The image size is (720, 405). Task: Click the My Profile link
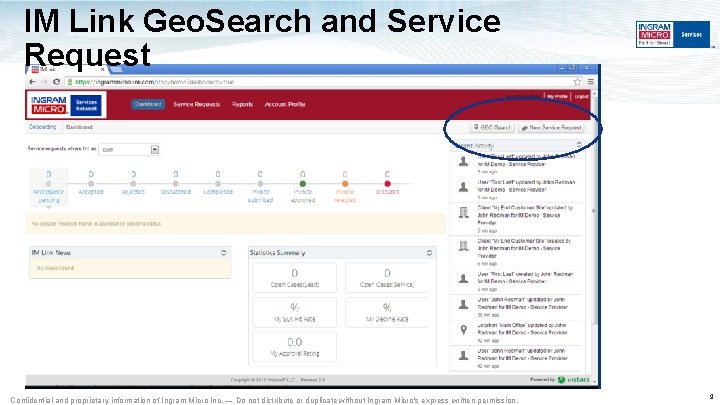[x=557, y=96]
